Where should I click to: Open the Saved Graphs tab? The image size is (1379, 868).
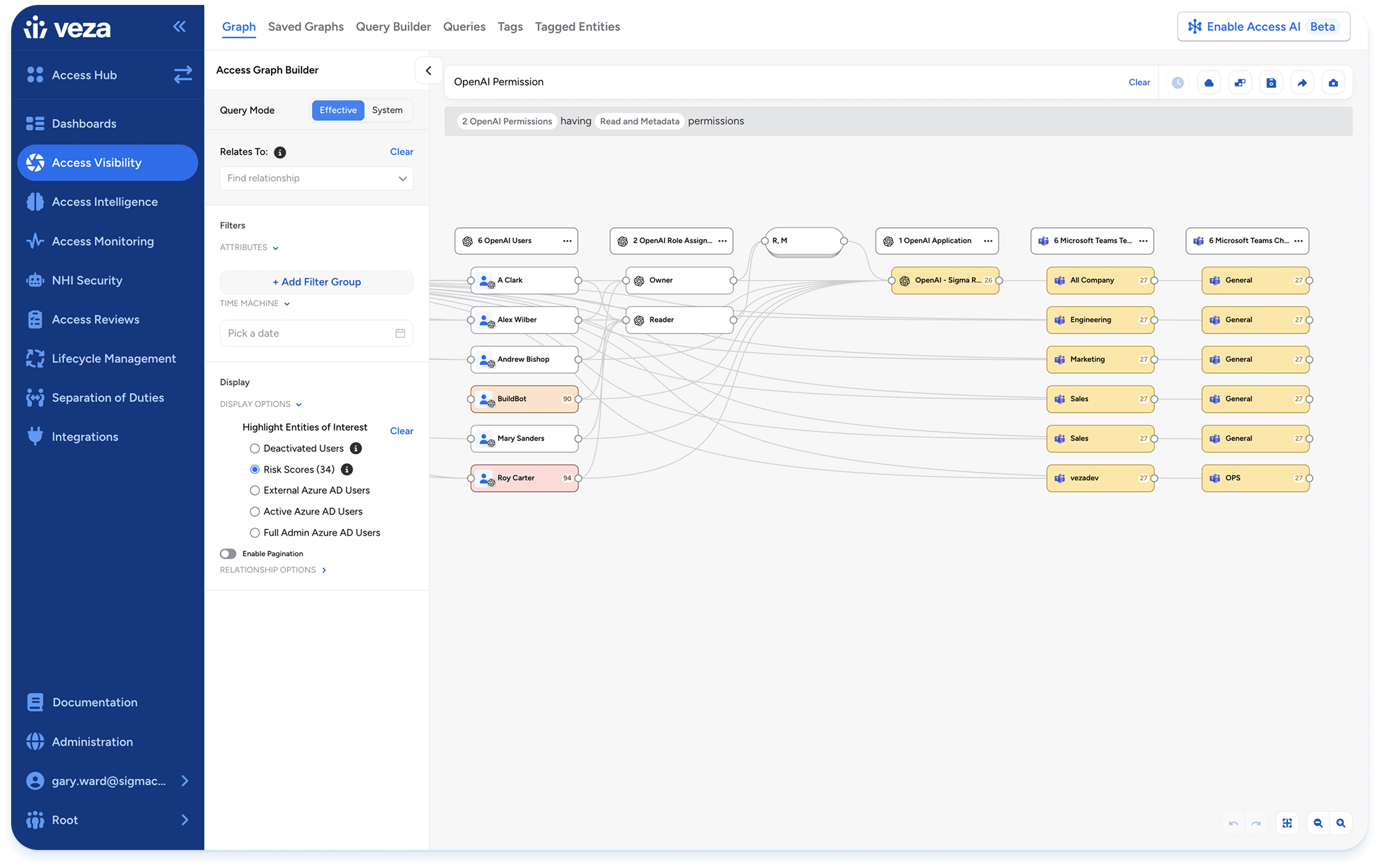tap(306, 27)
